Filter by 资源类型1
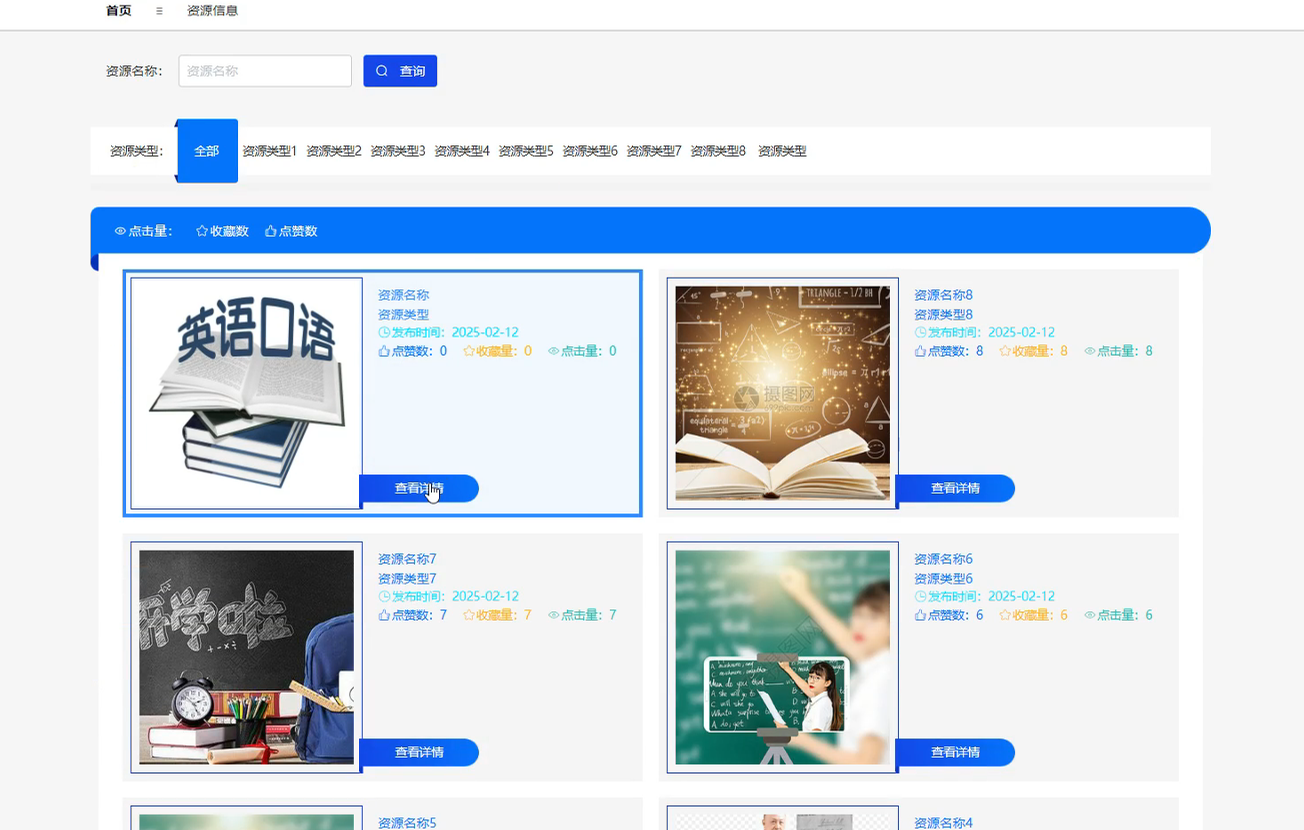 (270, 151)
